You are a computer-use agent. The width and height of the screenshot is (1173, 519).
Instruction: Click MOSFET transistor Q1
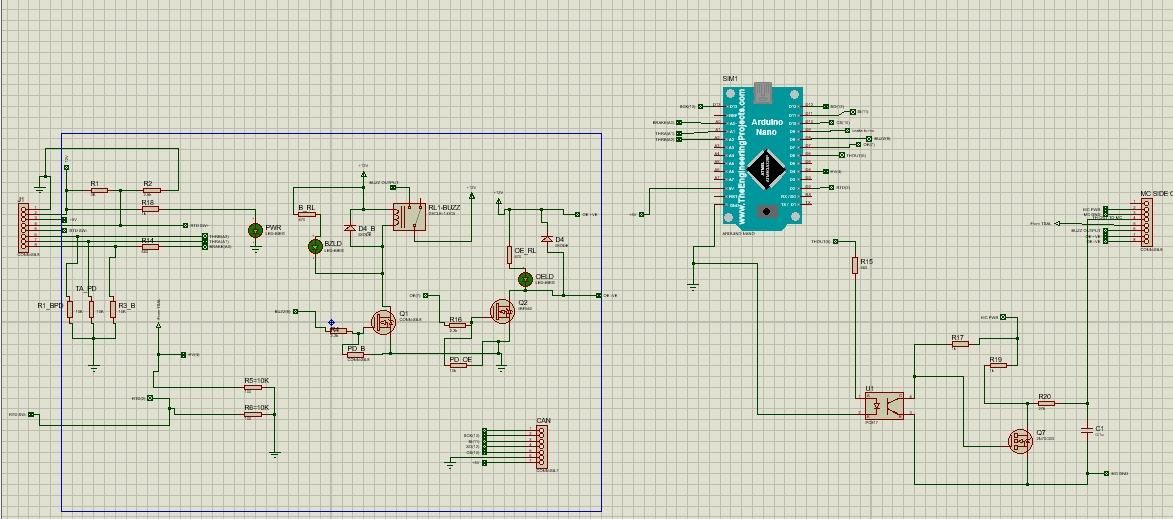[x=383, y=322]
